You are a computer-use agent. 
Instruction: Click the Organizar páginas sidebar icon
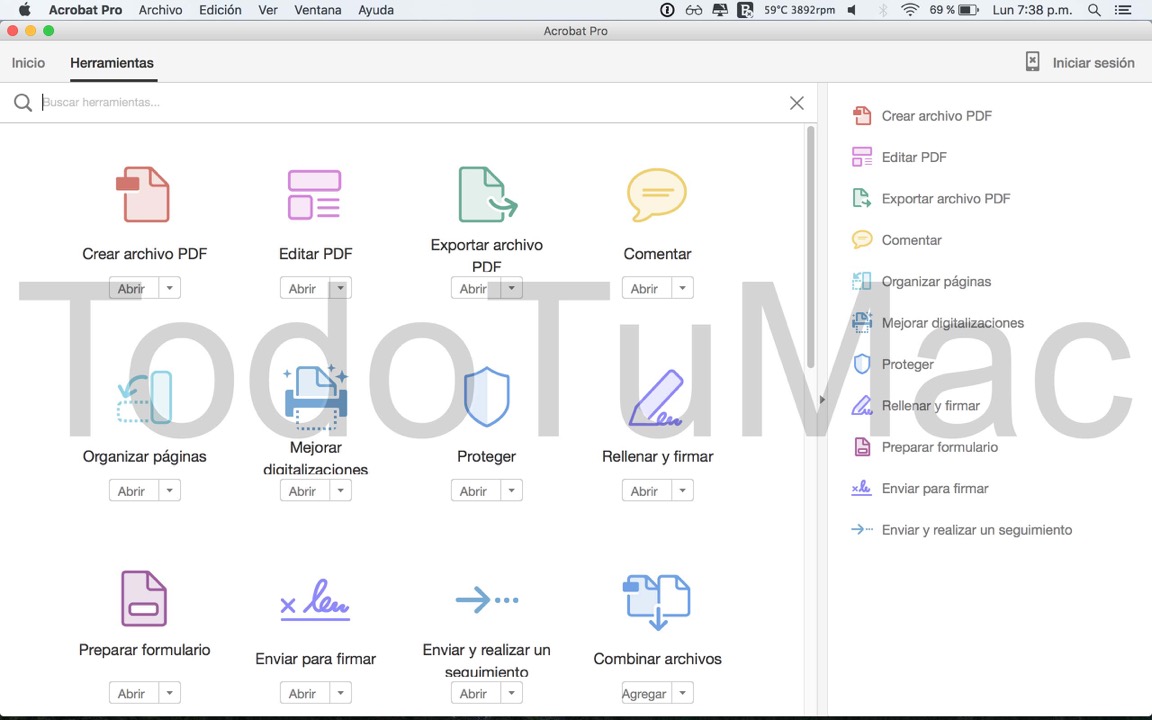(861, 281)
